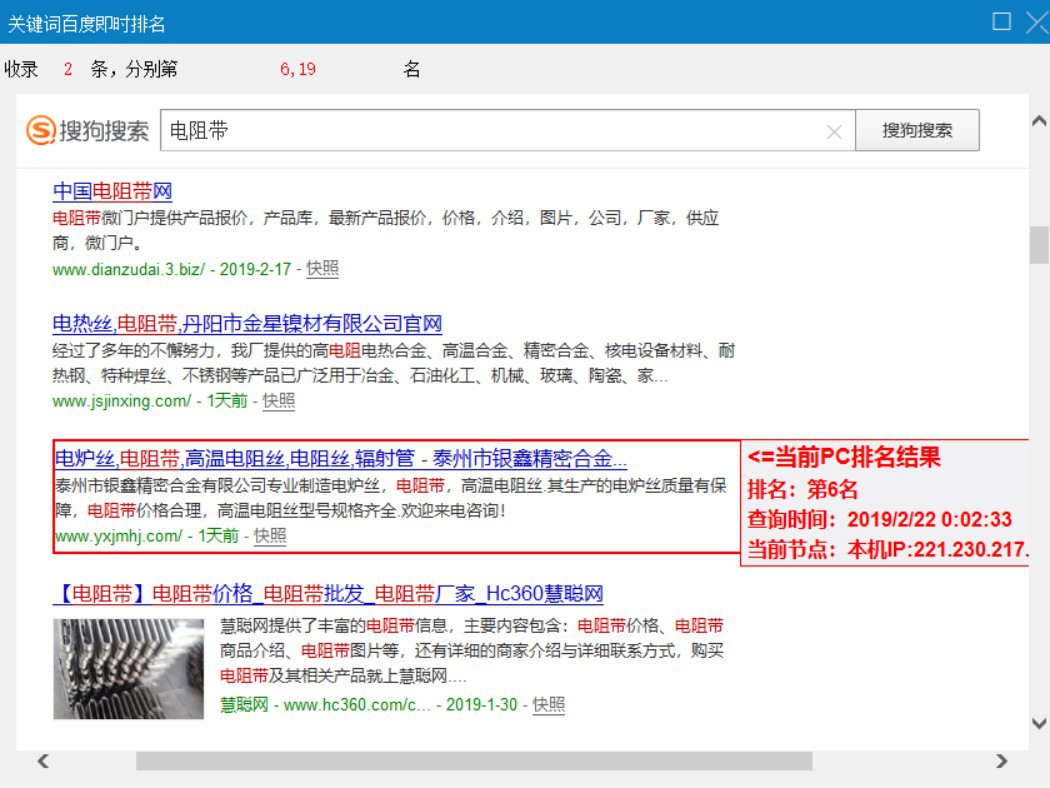1050x788 pixels.
Task: Open 快照 for www.dianzudai.3.biz result
Action: tap(322, 269)
